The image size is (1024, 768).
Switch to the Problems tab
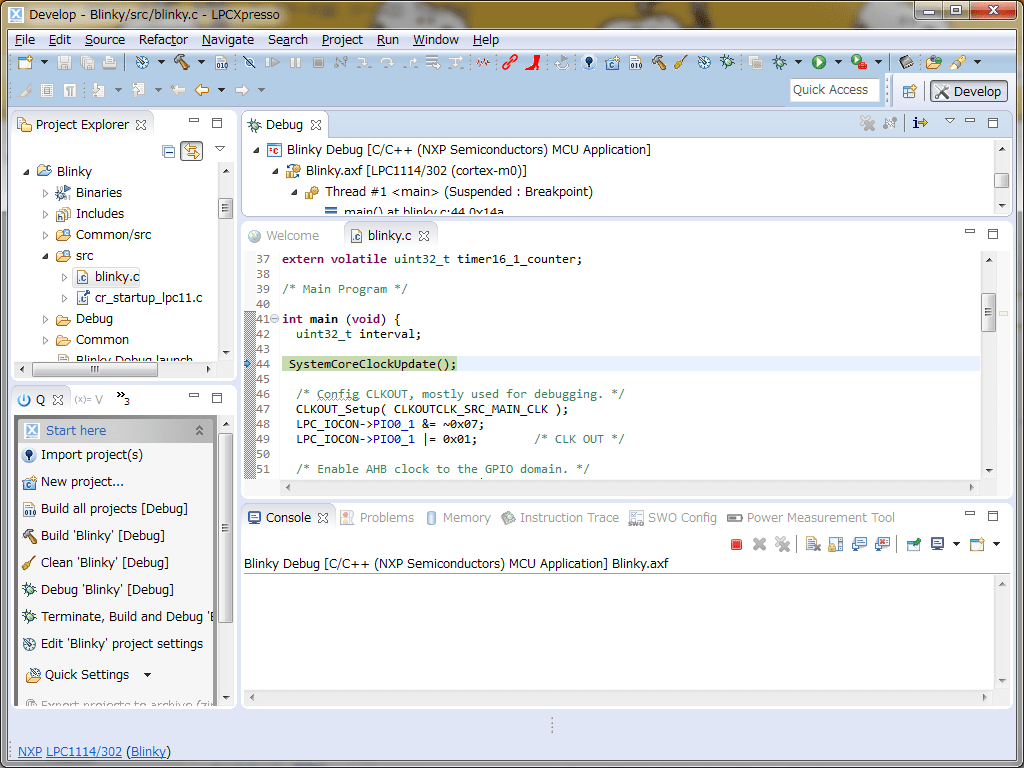(x=377, y=518)
